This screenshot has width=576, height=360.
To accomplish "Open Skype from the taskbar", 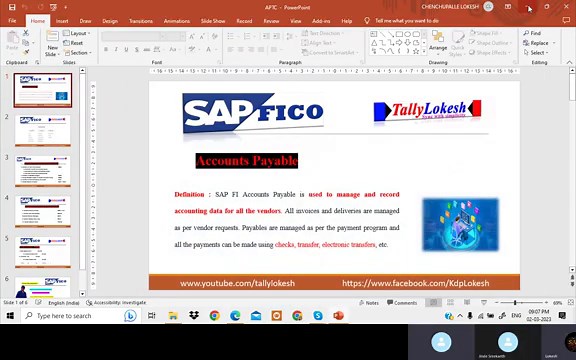I will [x=318, y=316].
